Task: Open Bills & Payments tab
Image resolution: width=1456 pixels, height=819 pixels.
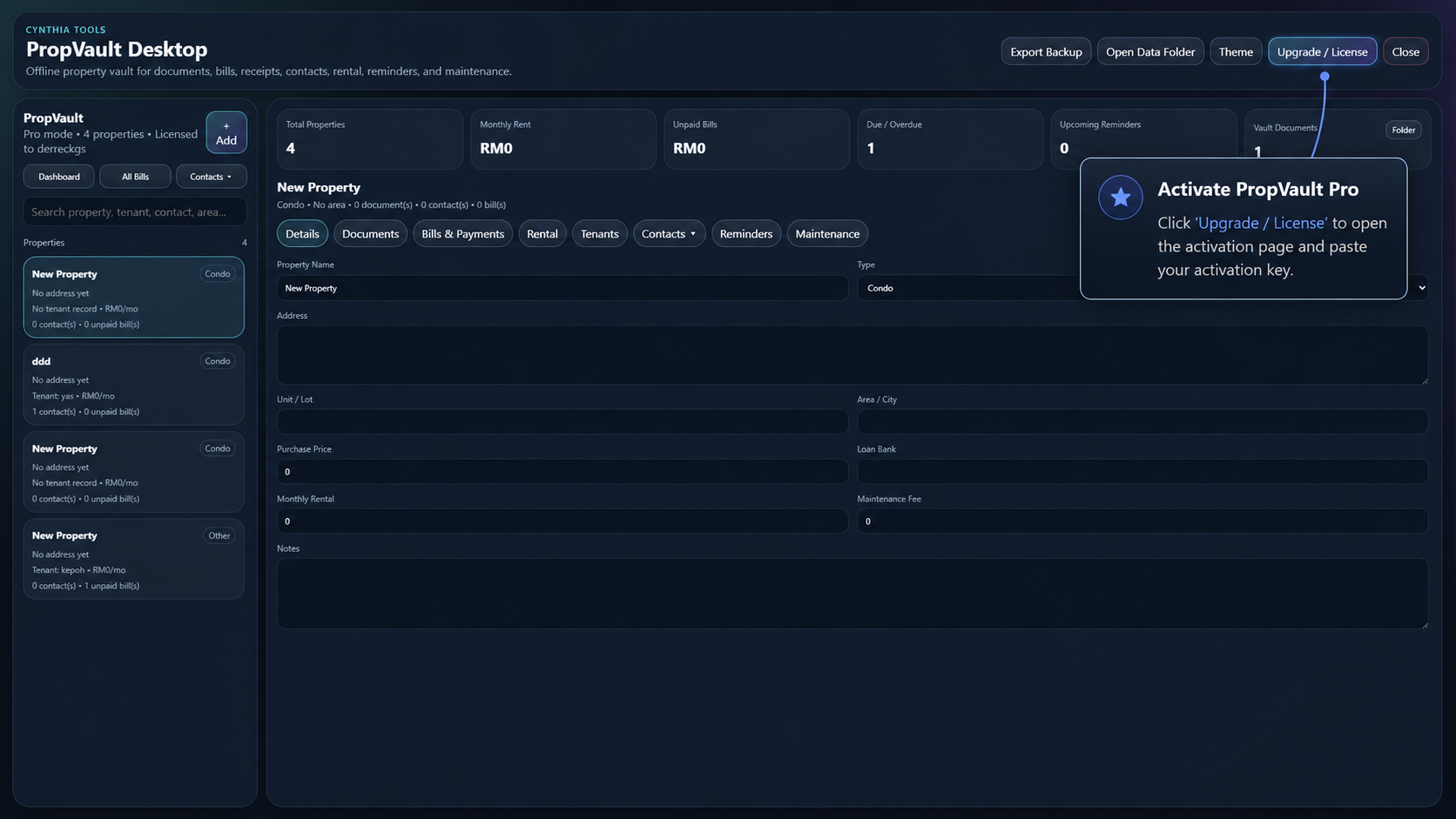Action: [x=462, y=233]
